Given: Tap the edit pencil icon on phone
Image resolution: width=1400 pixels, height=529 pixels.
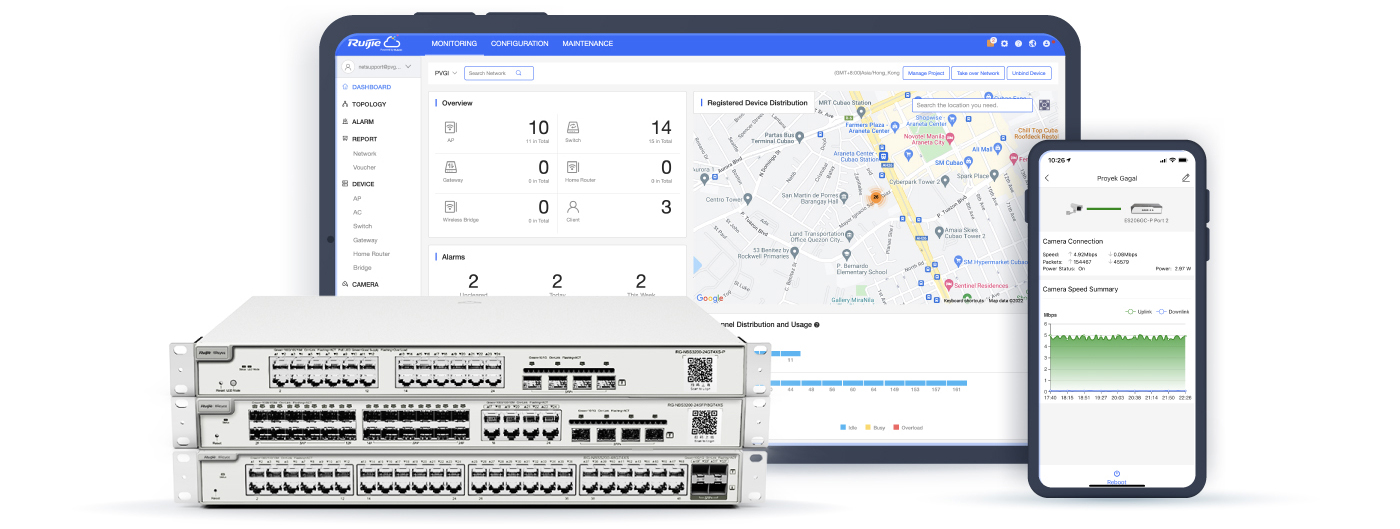Looking at the screenshot, I should click(x=1186, y=178).
